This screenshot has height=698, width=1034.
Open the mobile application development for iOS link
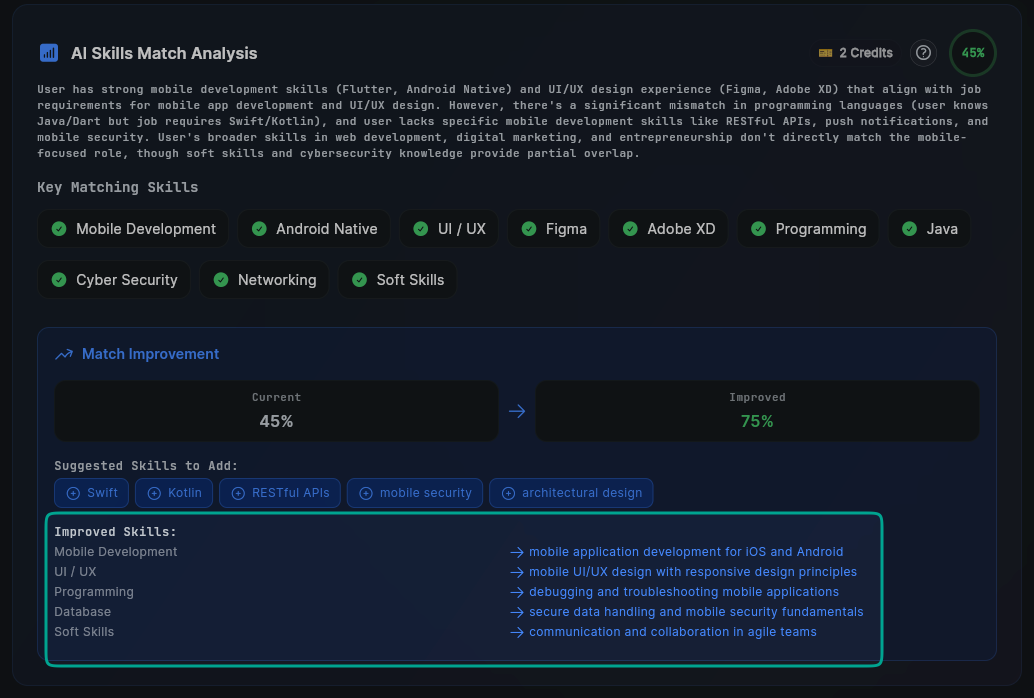coord(686,551)
